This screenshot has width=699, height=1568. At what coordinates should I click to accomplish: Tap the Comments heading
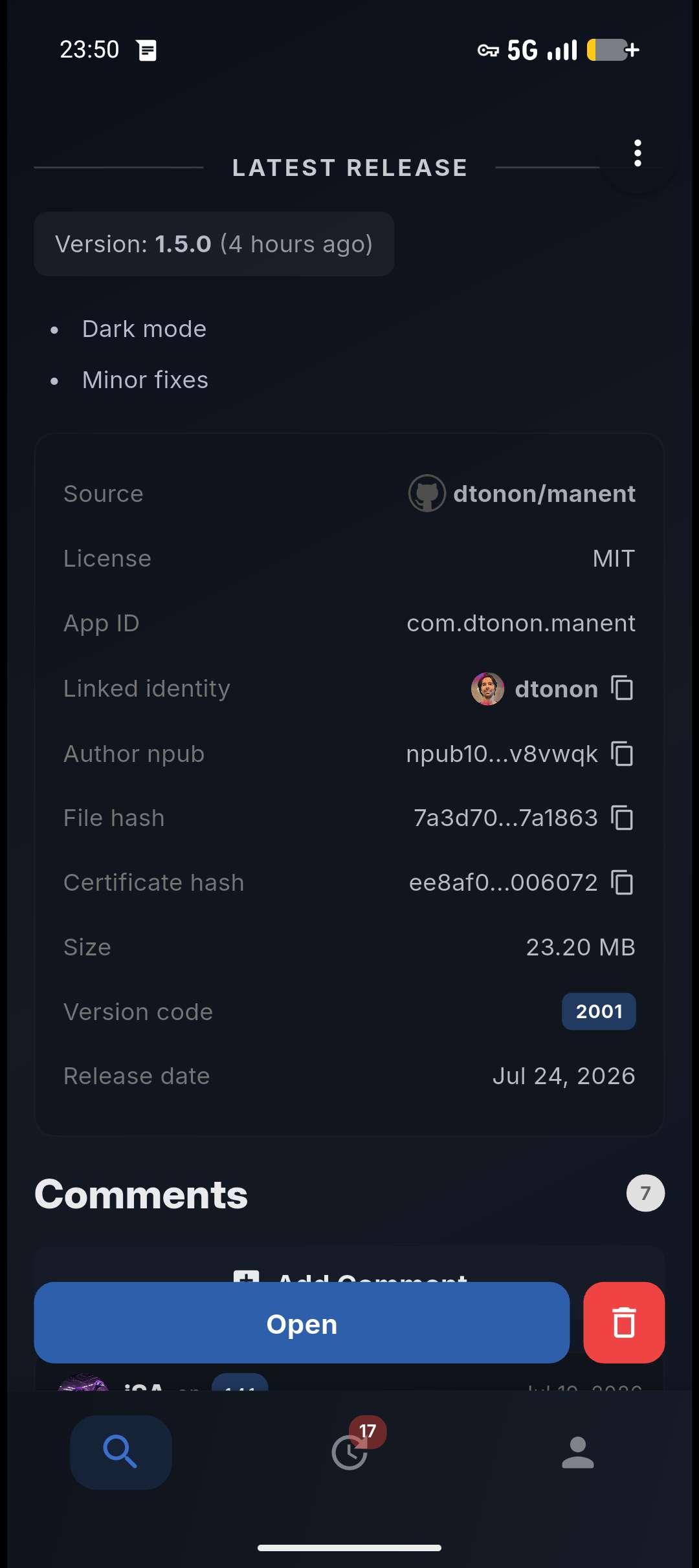point(141,1193)
